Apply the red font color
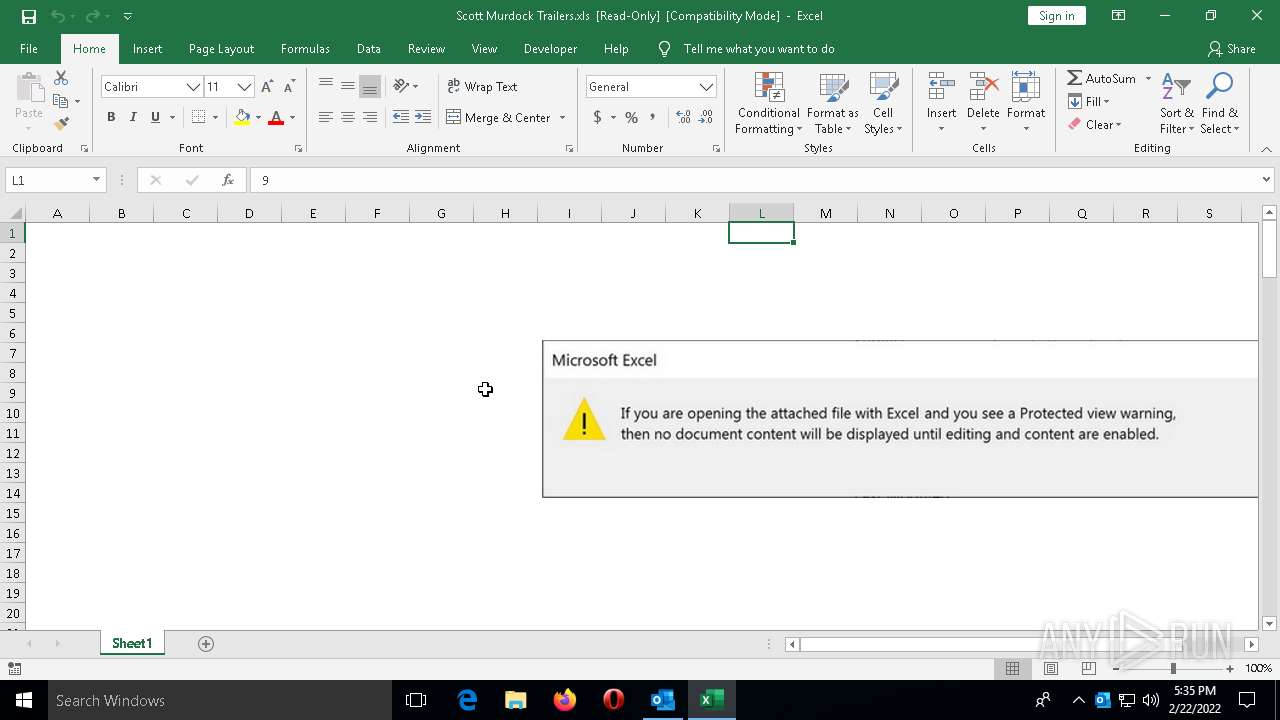This screenshot has height=720, width=1280. pyautogui.click(x=276, y=117)
